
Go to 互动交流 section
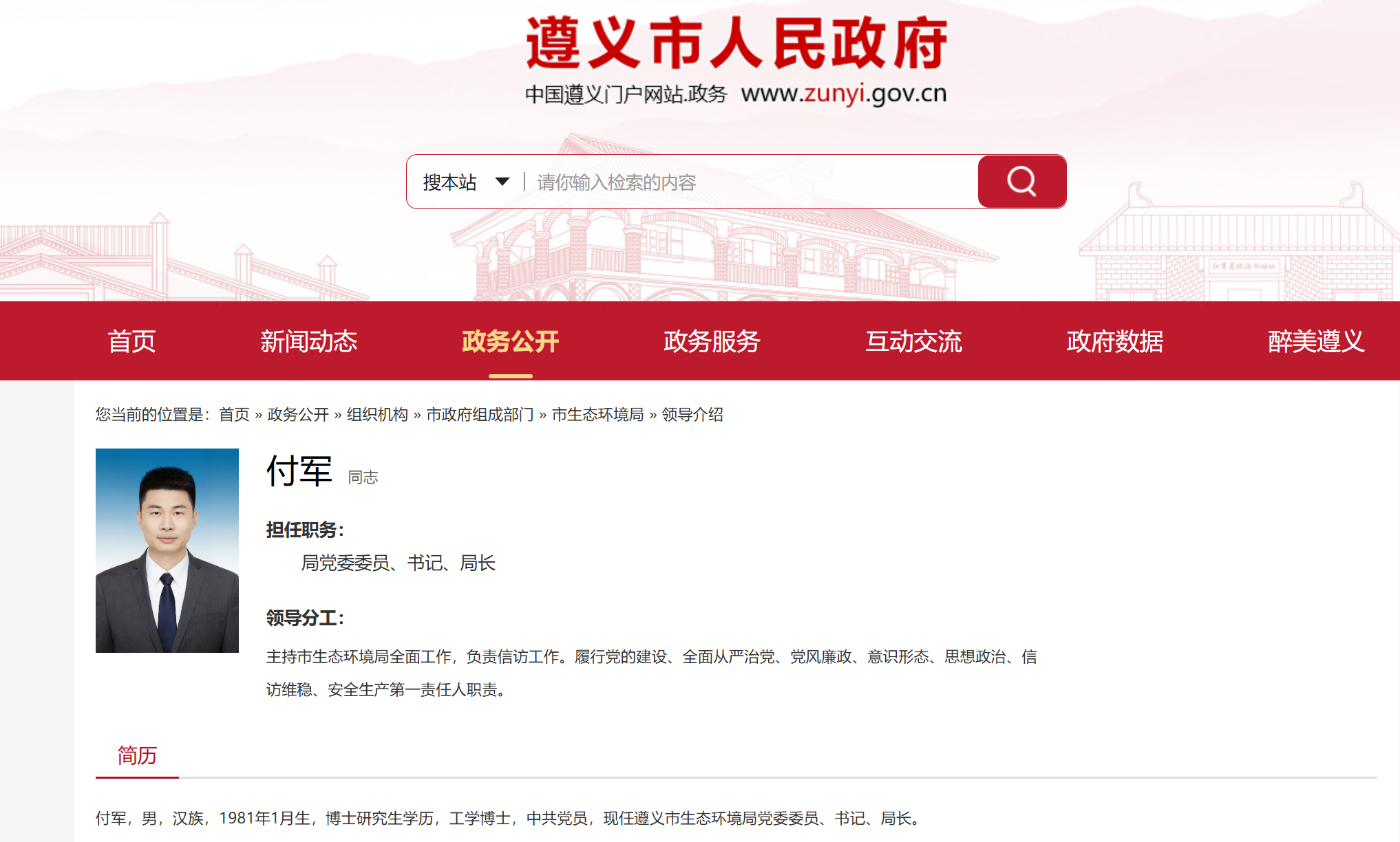[x=913, y=341]
